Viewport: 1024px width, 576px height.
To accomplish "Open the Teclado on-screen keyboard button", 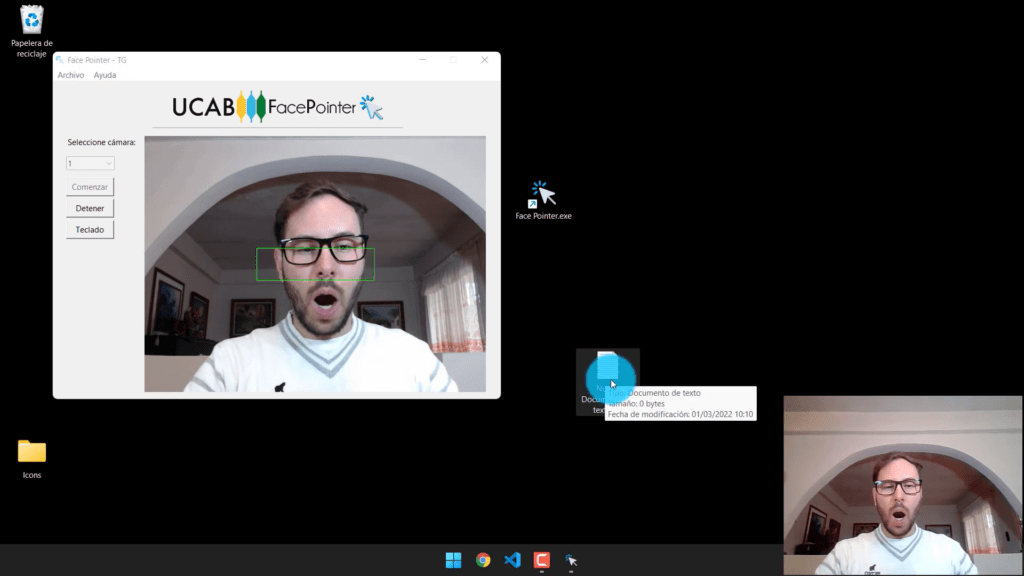I will click(x=90, y=230).
